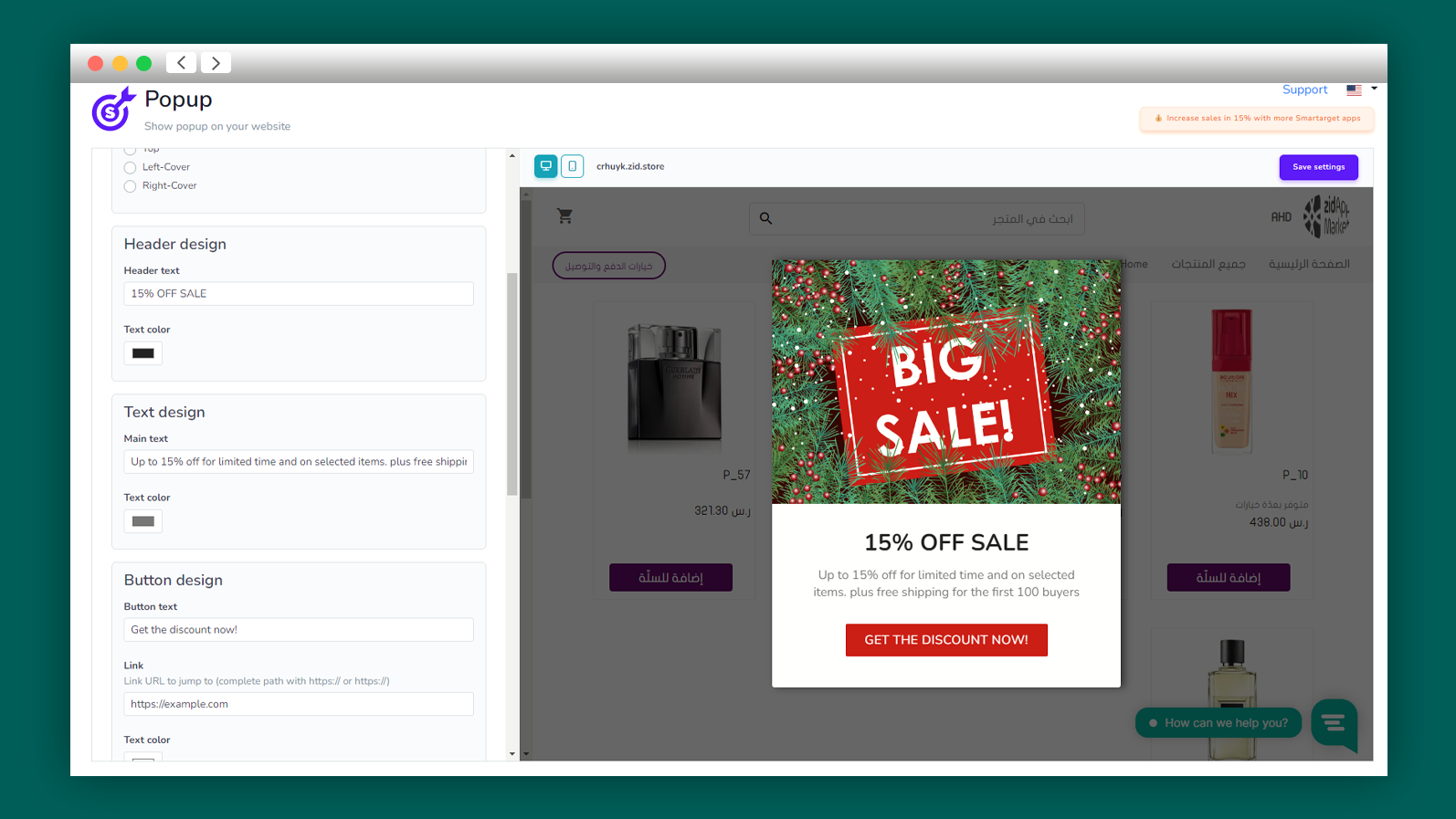Click settings panel scroll down arrow

click(512, 754)
